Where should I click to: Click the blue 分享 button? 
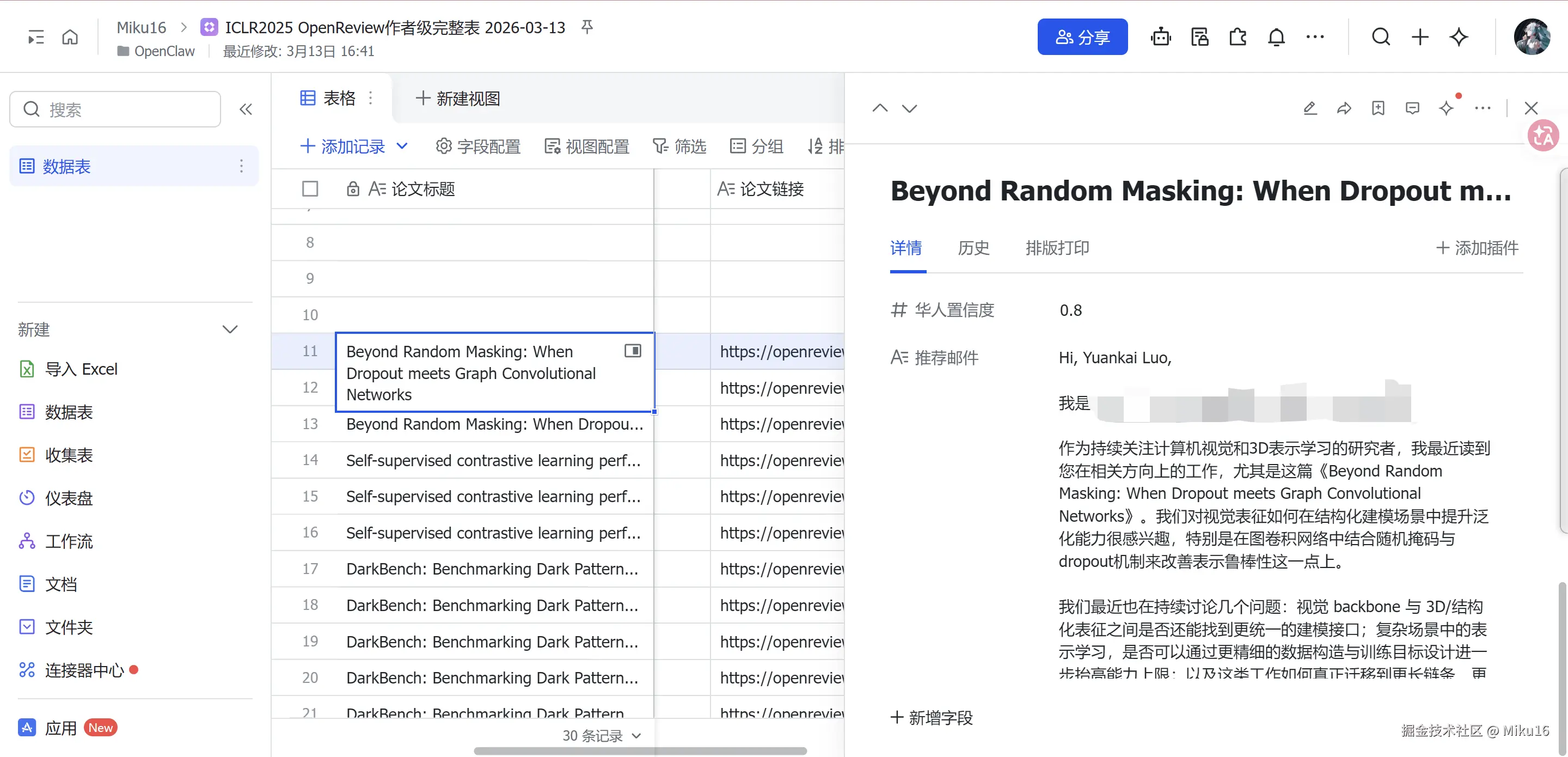coord(1082,37)
